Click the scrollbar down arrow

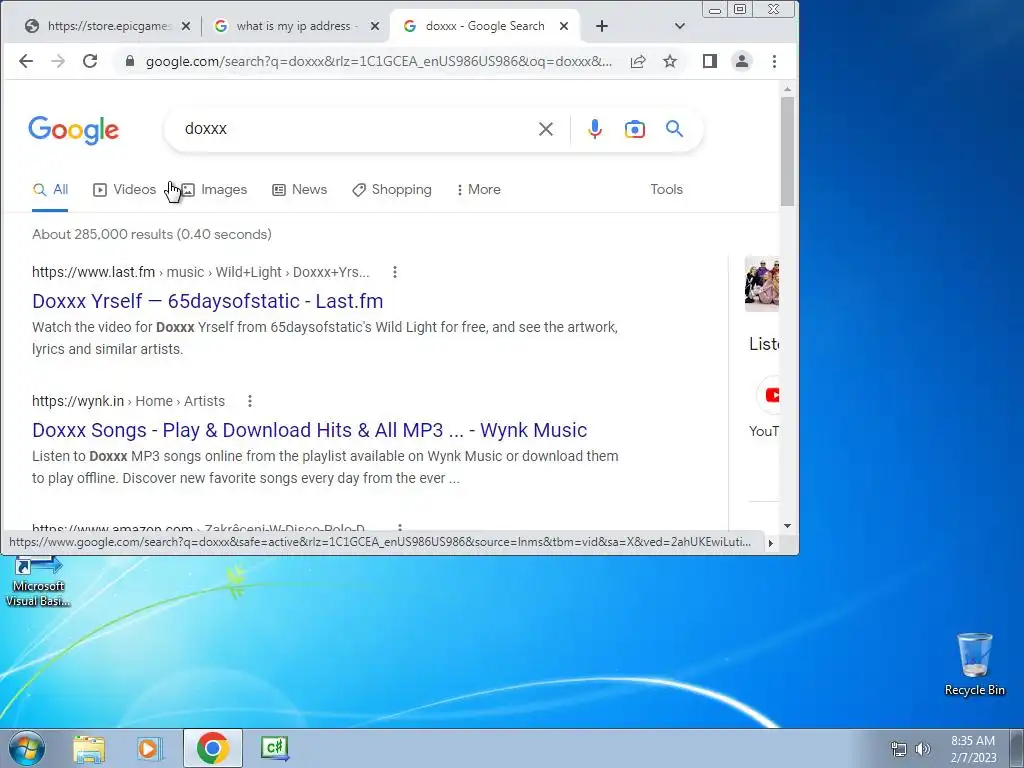pyautogui.click(x=787, y=526)
